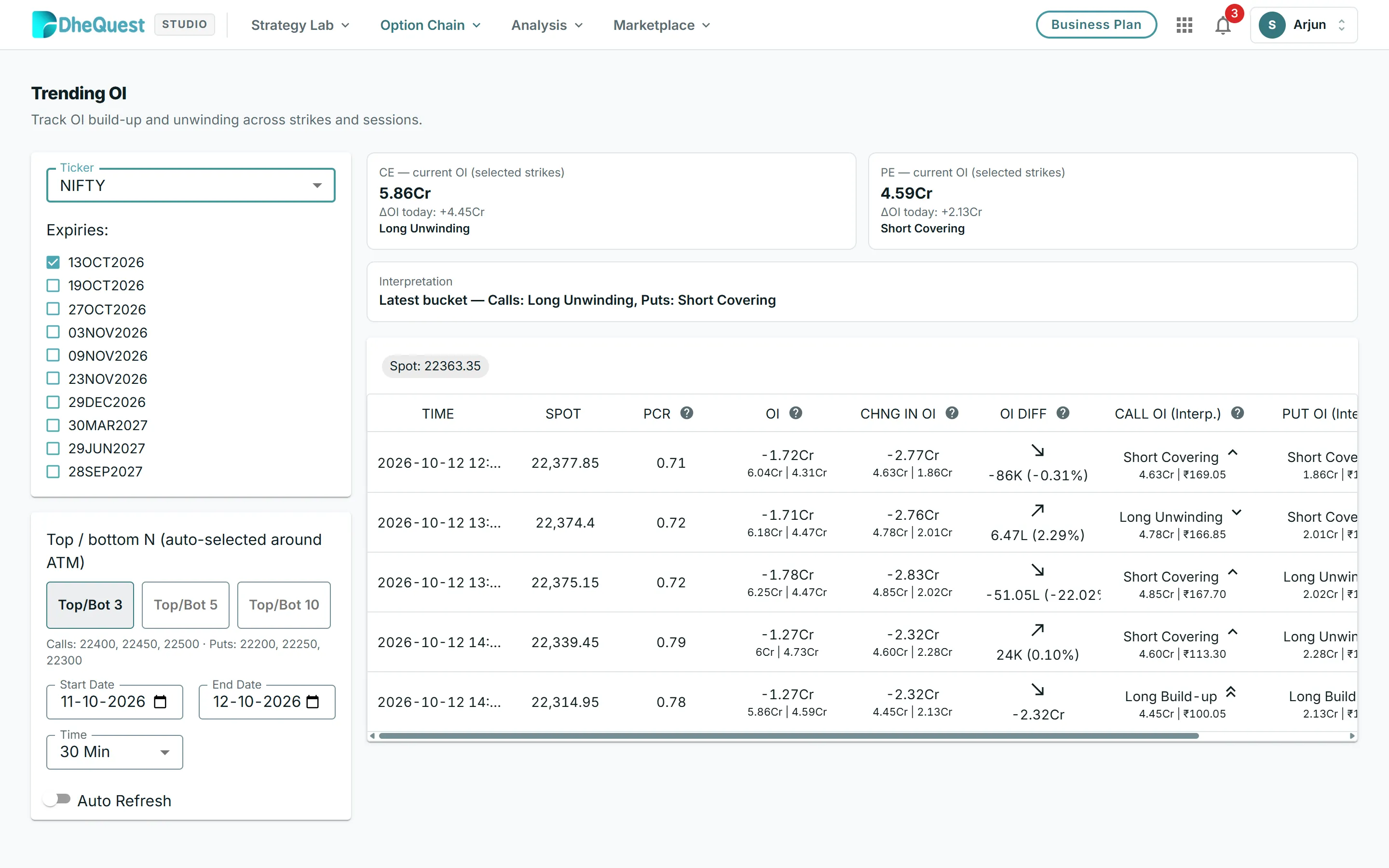Viewport: 1389px width, 868px height.
Task: Click the TIME column header
Action: click(x=438, y=414)
